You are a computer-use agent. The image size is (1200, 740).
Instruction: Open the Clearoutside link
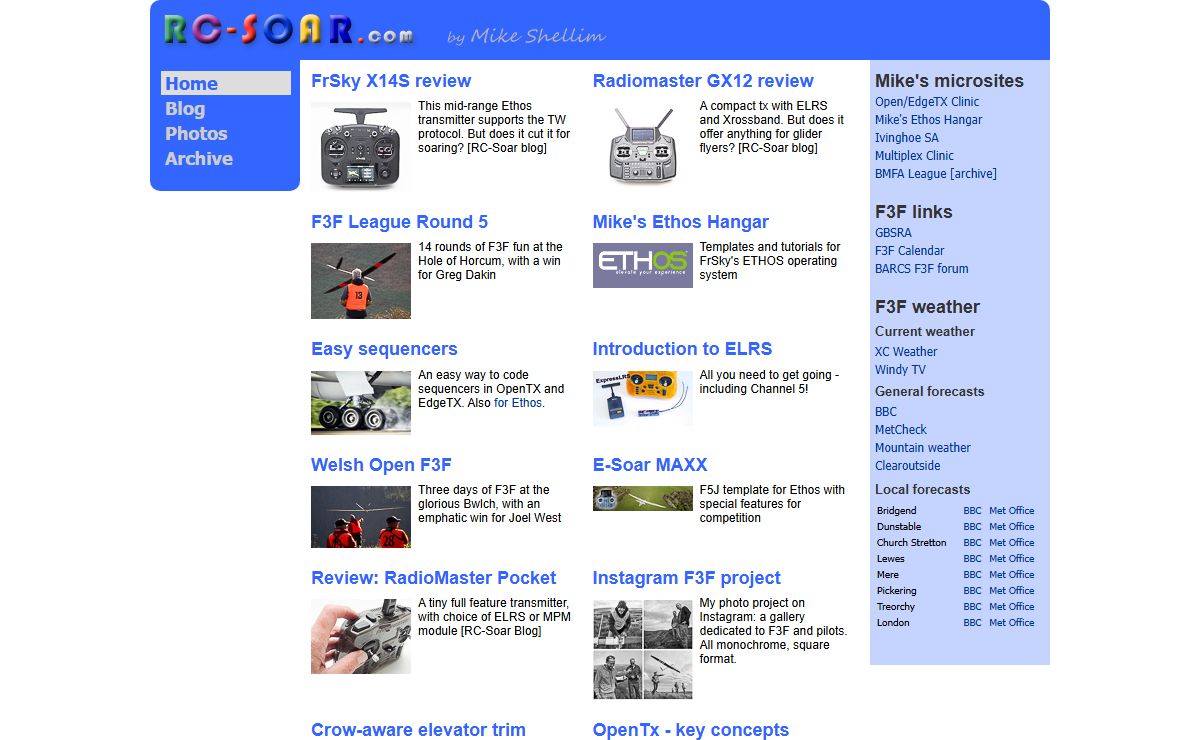tap(908, 466)
